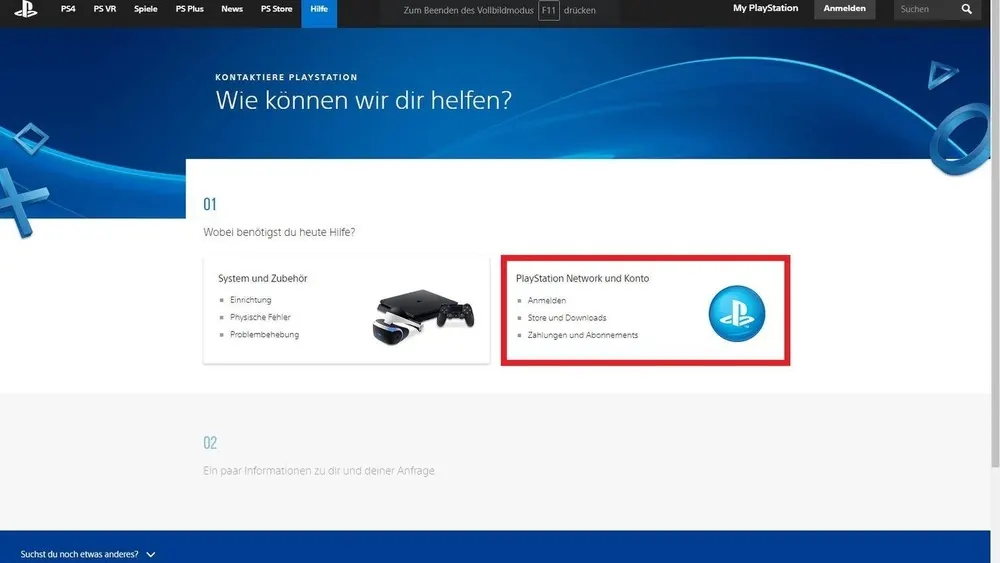Open the Spiele menu
This screenshot has height=563, width=1000.
145,9
